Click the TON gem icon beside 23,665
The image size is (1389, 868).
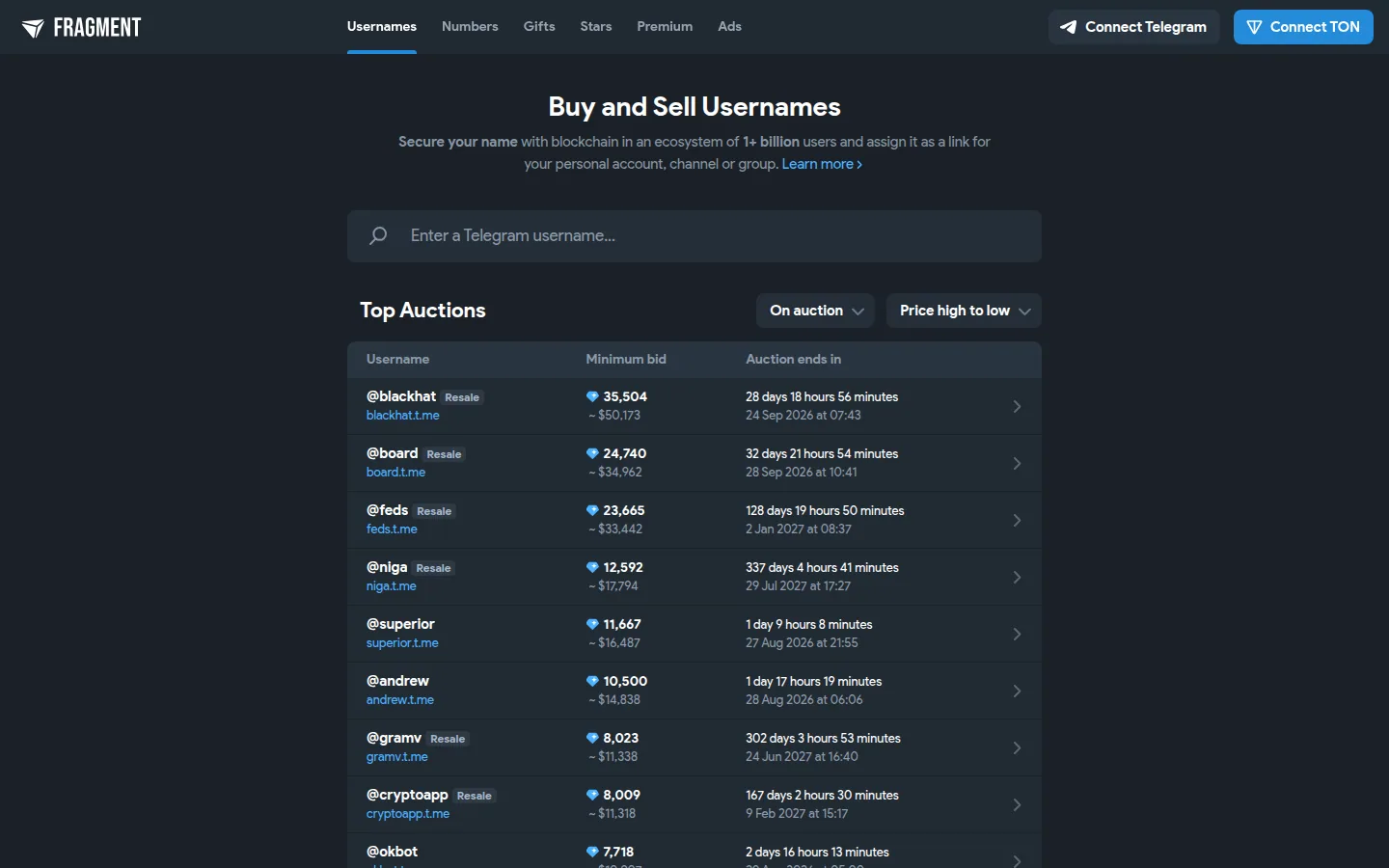click(x=592, y=510)
